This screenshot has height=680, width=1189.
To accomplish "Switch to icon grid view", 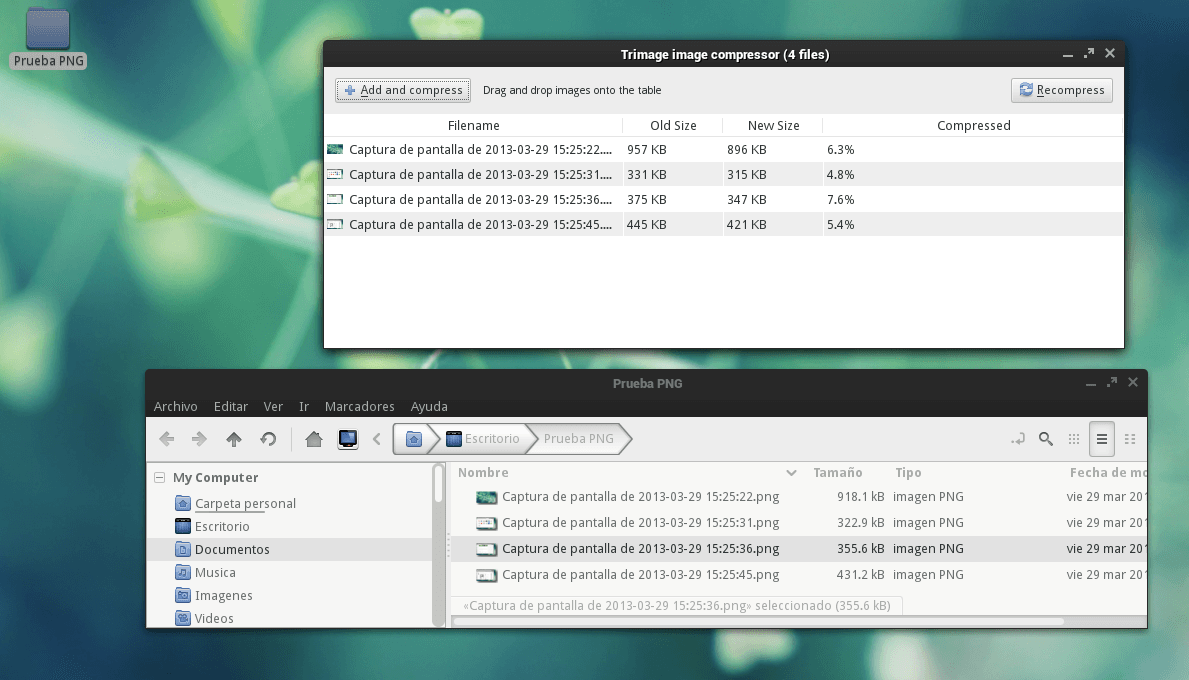I will click(1073, 439).
